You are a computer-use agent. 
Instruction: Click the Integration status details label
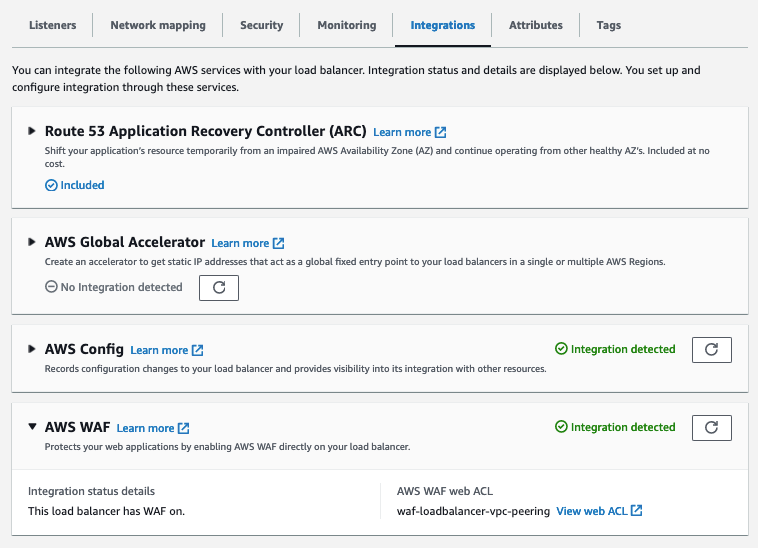click(91, 491)
